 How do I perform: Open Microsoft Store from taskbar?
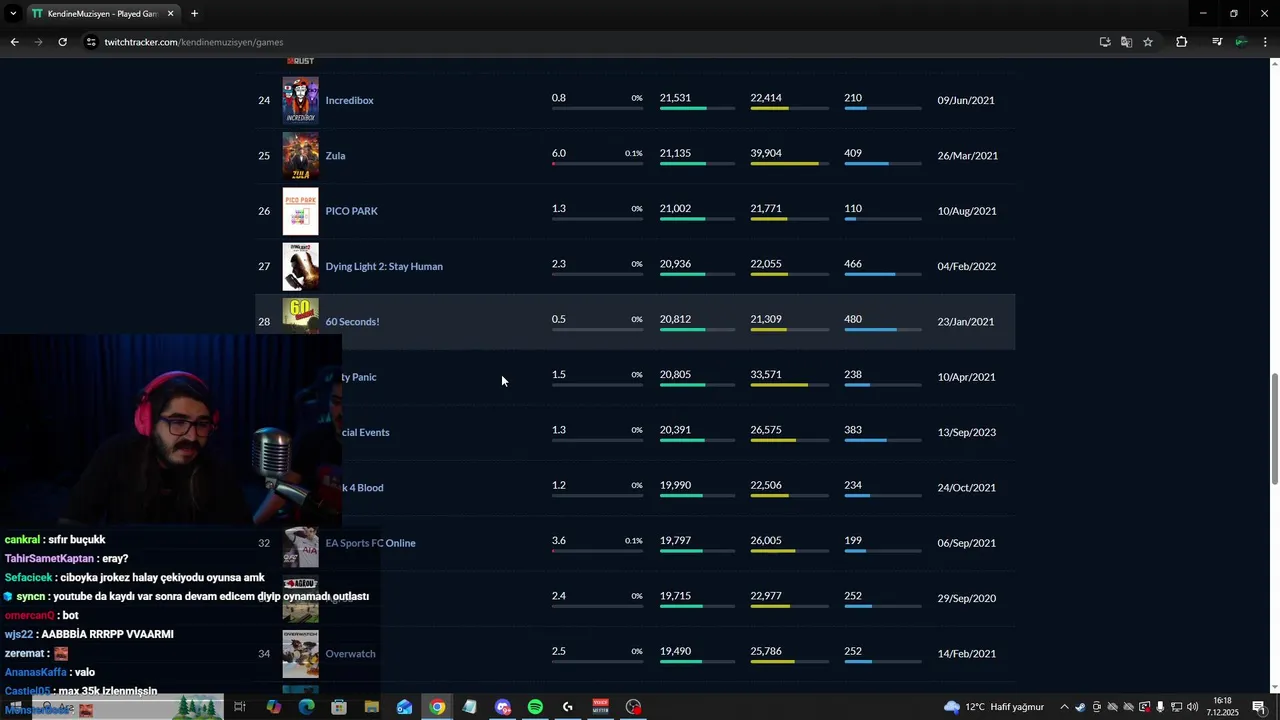pyautogui.click(x=339, y=707)
